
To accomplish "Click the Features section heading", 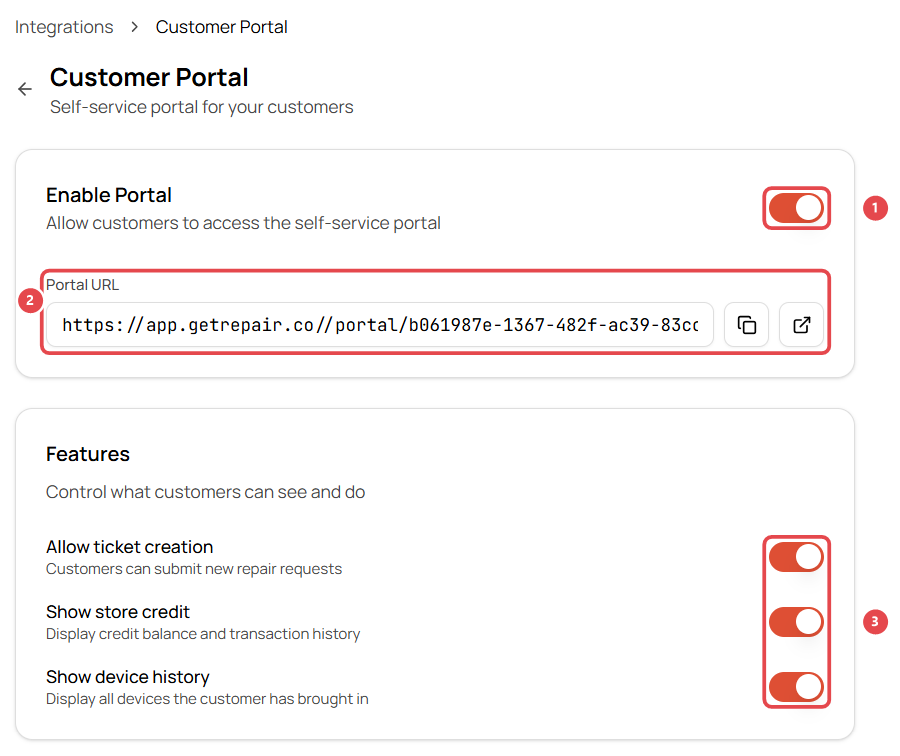I will tap(88, 454).
